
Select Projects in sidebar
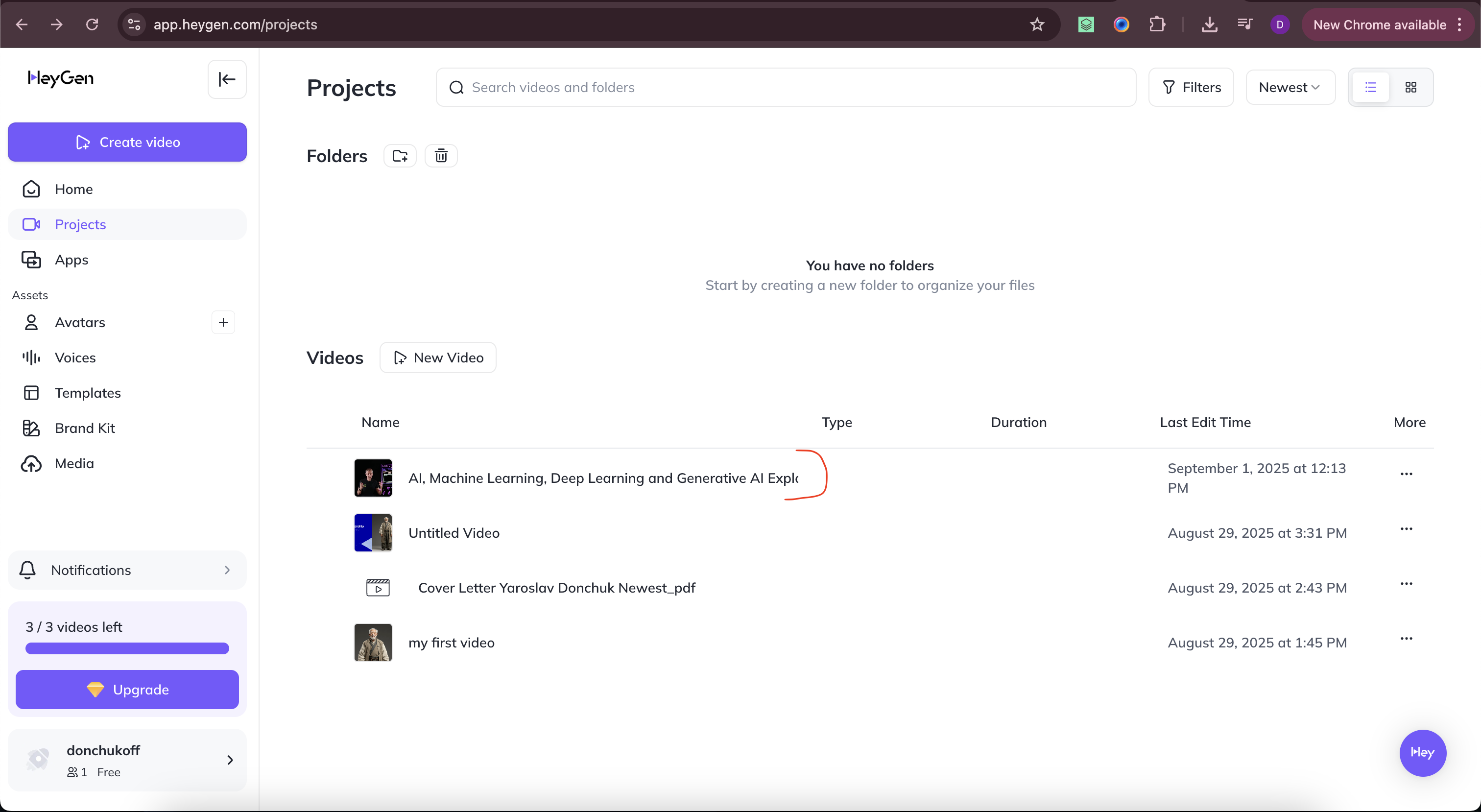click(x=127, y=224)
